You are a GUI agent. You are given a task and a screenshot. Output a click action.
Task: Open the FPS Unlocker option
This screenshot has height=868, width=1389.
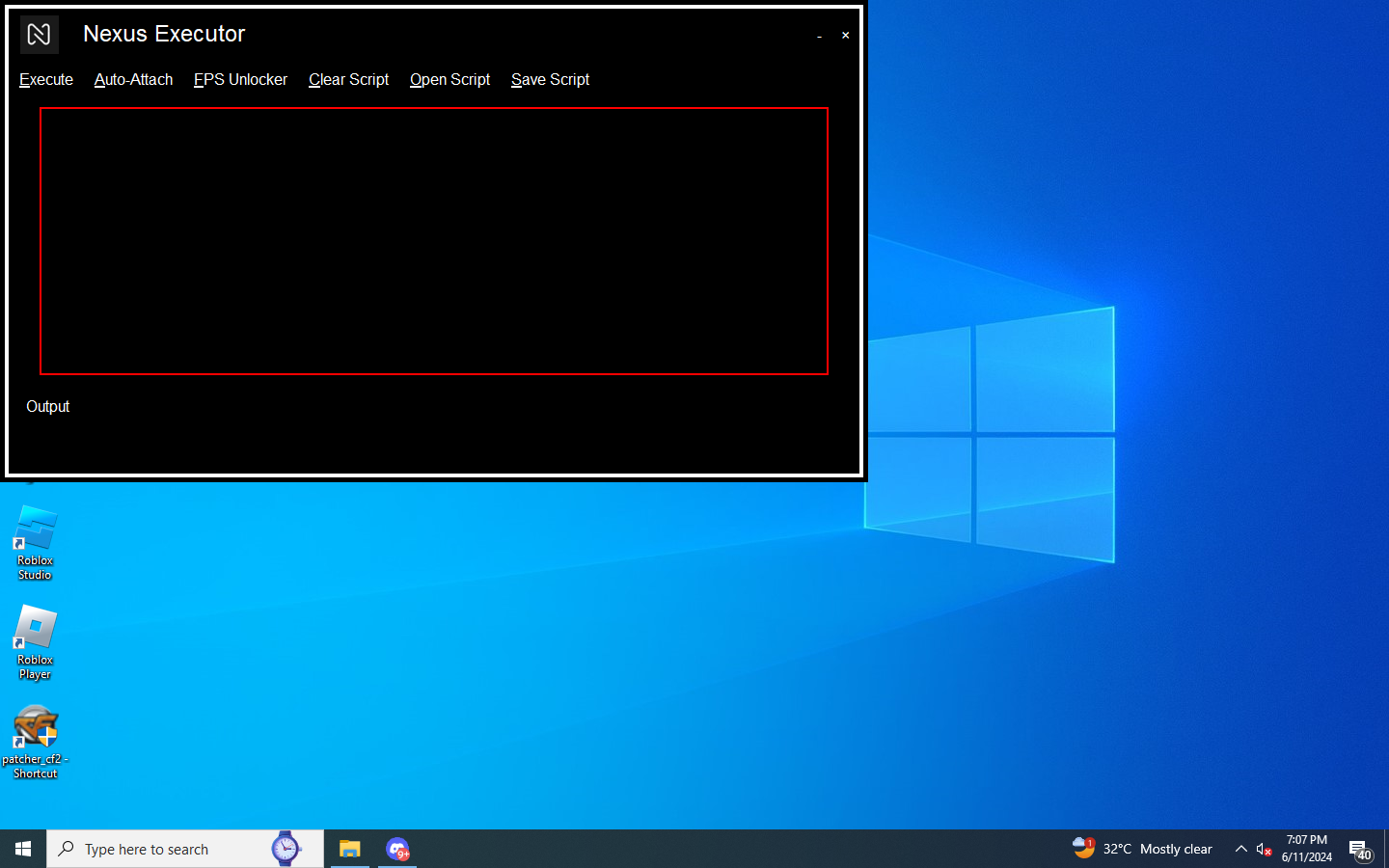click(x=240, y=80)
